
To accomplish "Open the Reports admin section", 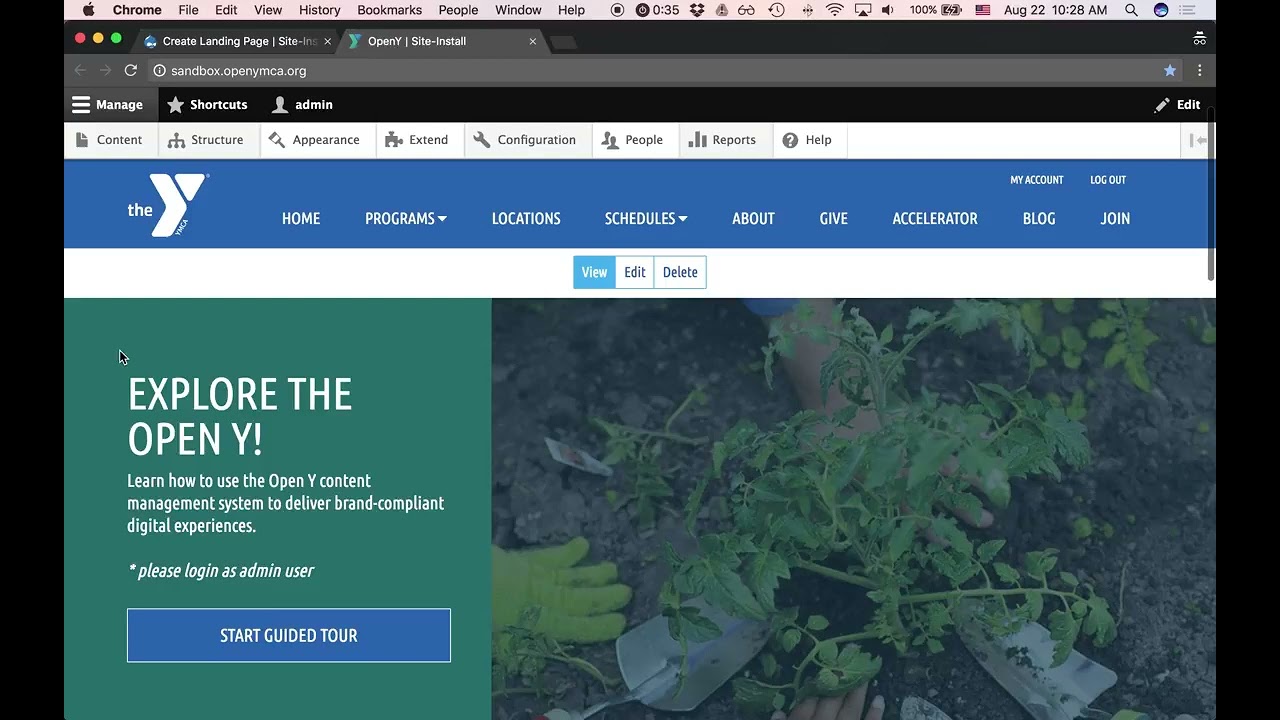I will 722,140.
